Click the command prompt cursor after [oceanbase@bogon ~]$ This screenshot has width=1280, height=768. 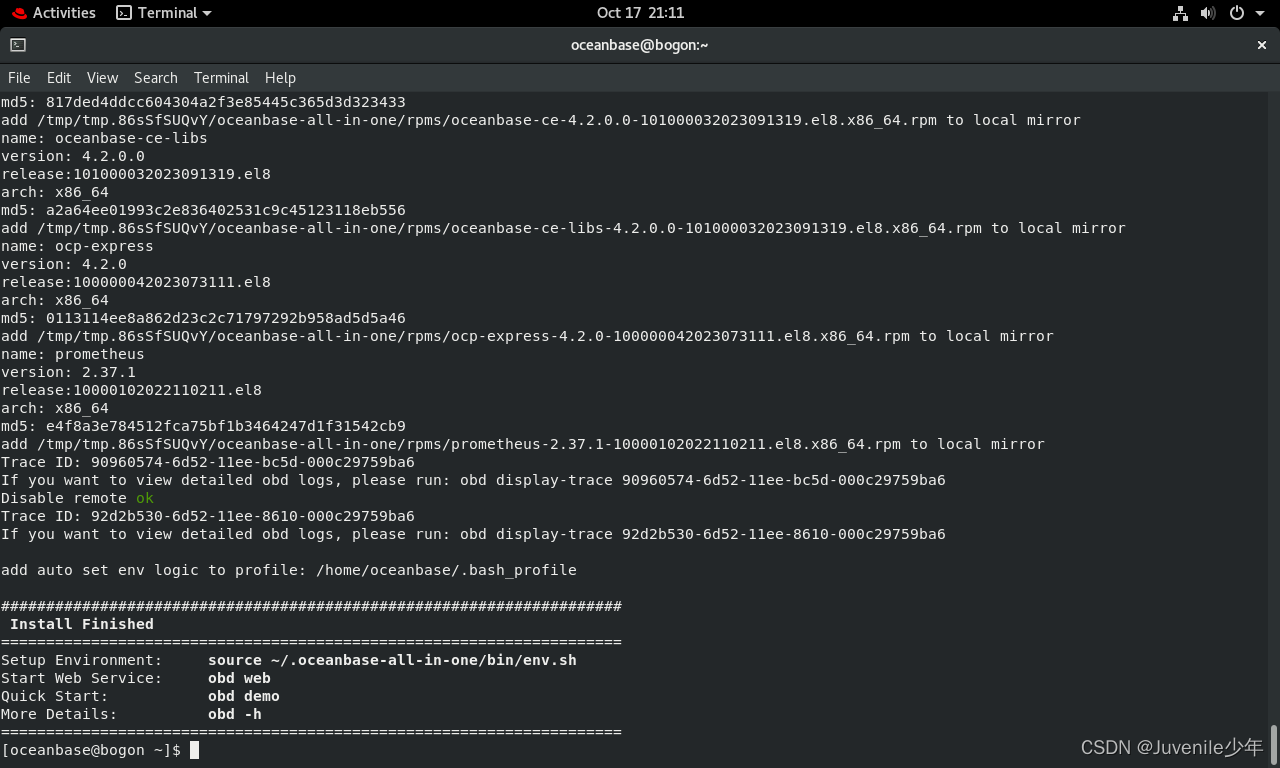click(x=195, y=750)
